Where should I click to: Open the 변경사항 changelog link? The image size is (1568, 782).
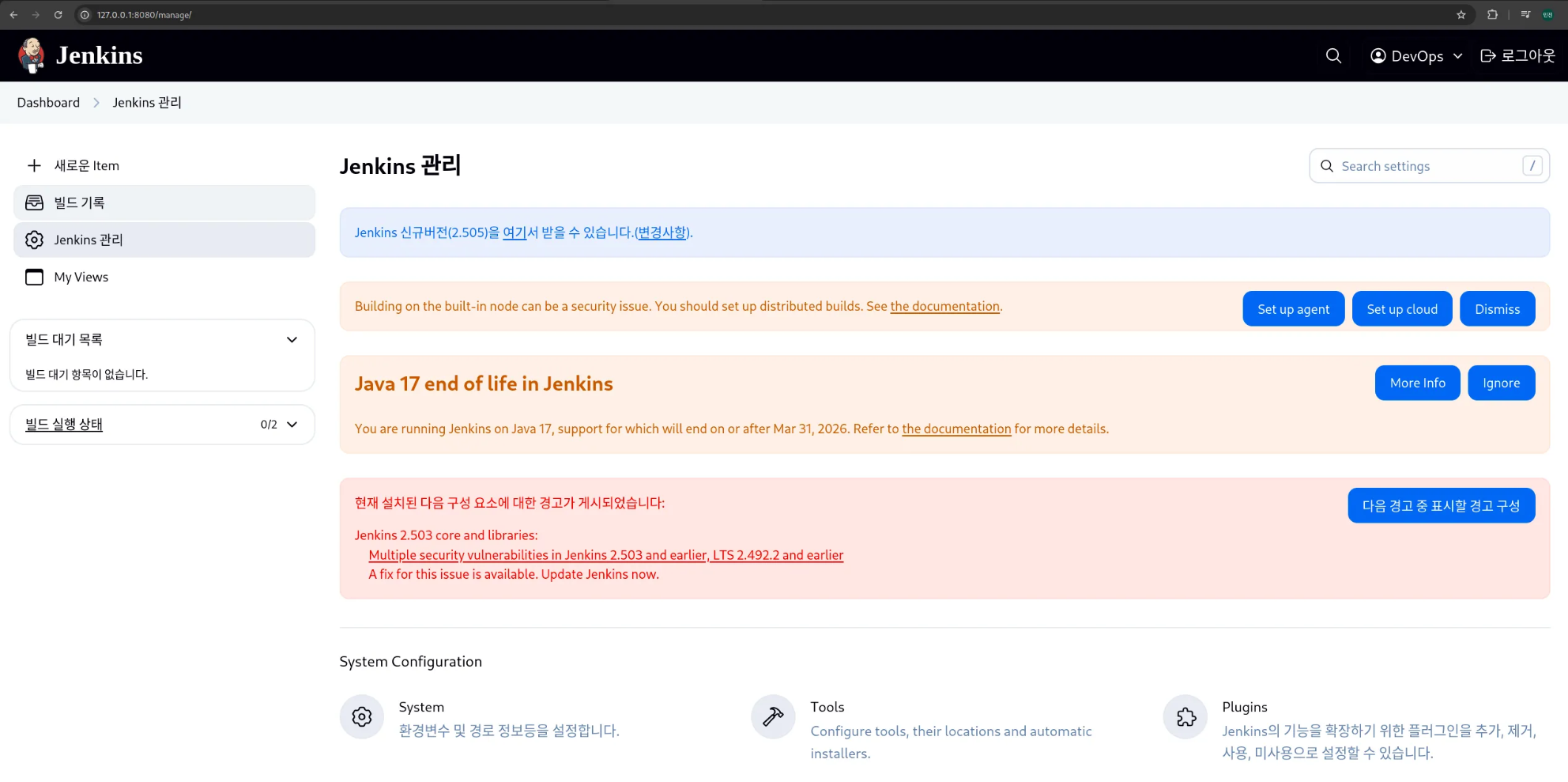pos(662,232)
